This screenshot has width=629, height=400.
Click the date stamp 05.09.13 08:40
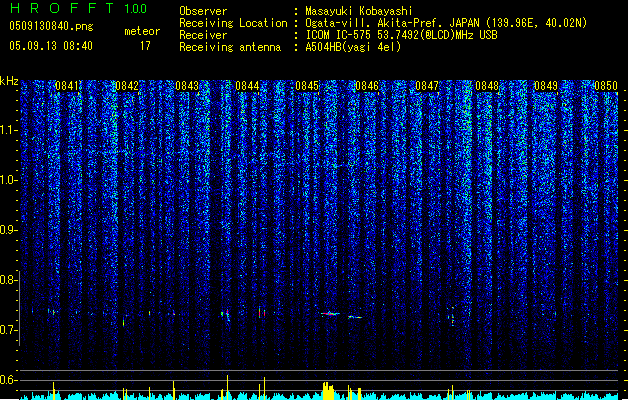51,46
